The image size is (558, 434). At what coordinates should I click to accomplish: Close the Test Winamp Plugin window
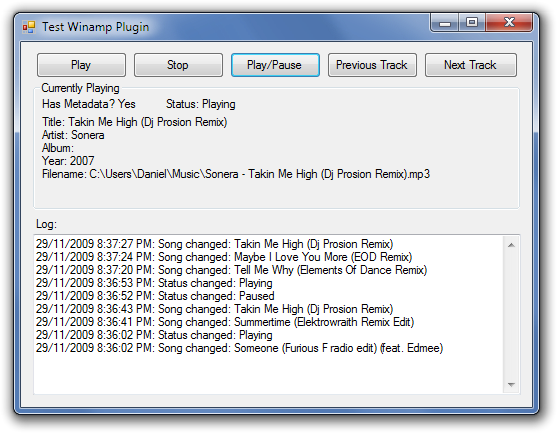click(x=509, y=23)
